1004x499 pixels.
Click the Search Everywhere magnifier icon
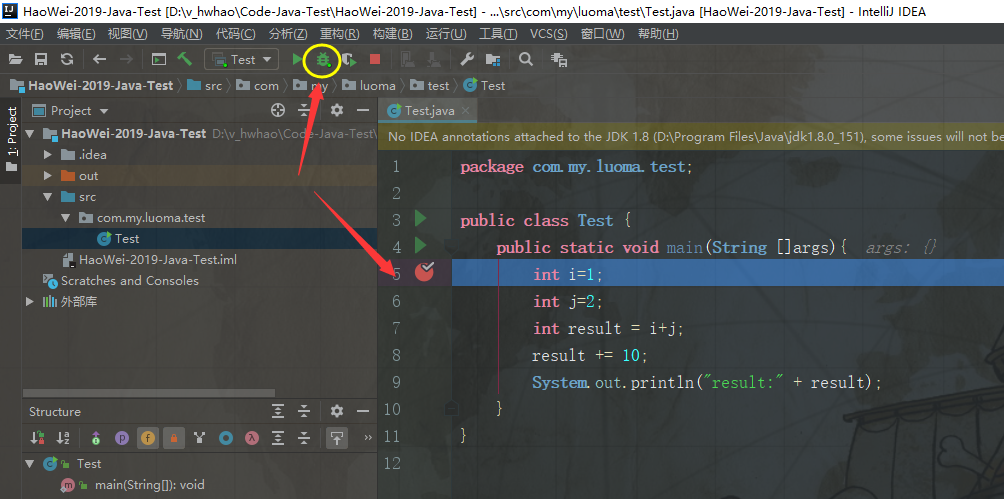526,60
